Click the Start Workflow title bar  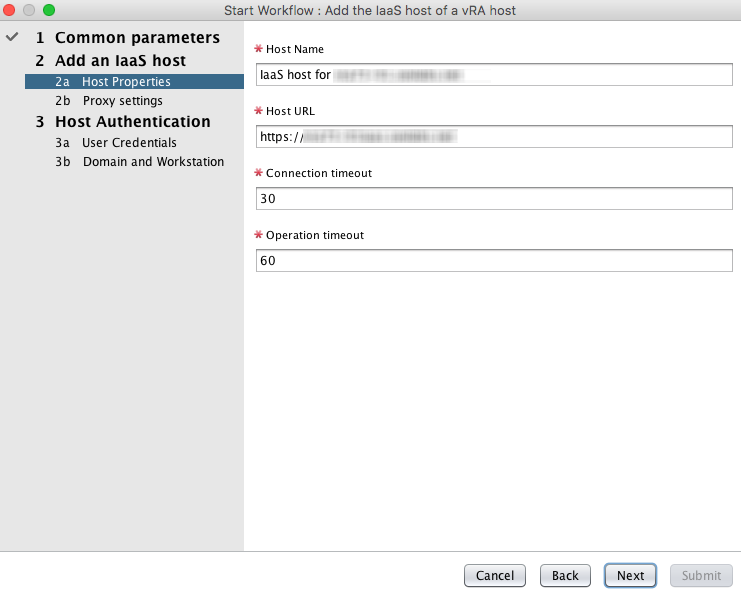point(370,10)
